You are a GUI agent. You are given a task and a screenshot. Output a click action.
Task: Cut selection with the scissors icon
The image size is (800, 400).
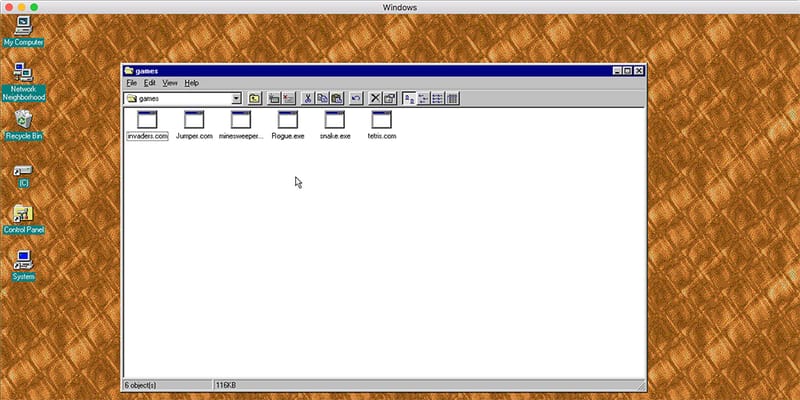308,98
